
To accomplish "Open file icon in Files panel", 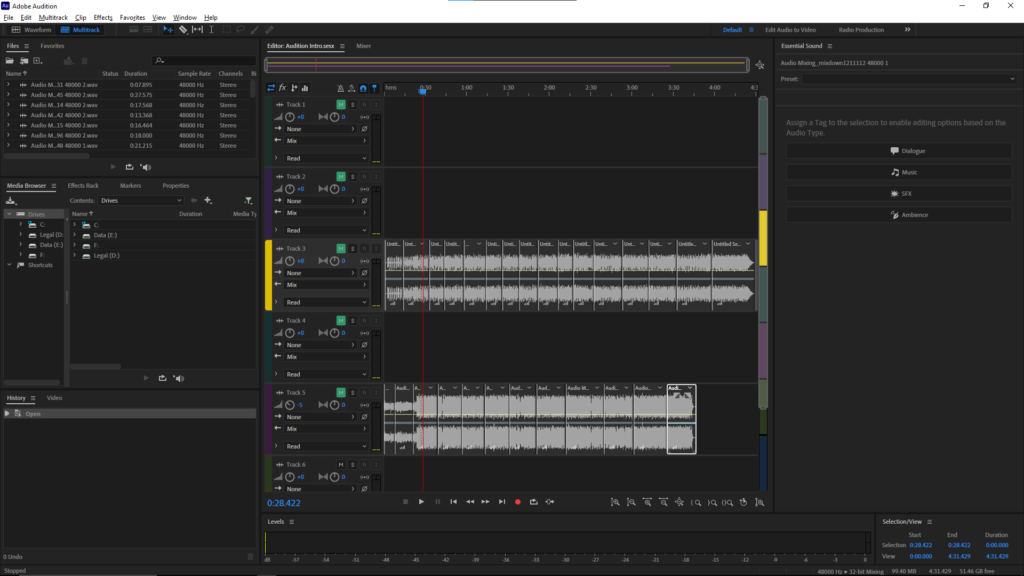I will click(x=10, y=61).
